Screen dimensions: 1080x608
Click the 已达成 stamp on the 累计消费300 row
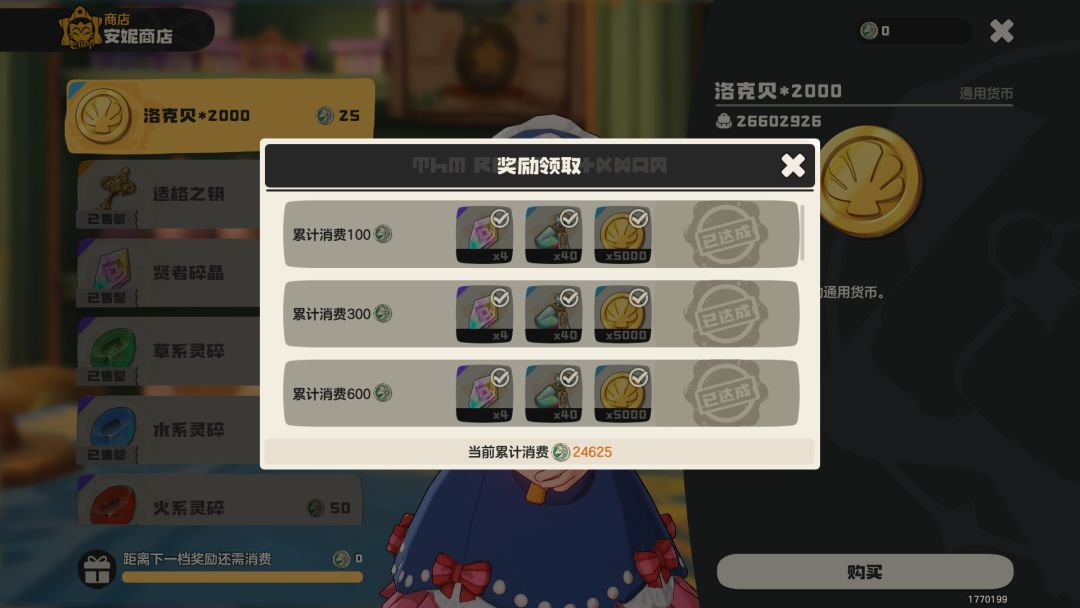pyautogui.click(x=726, y=314)
